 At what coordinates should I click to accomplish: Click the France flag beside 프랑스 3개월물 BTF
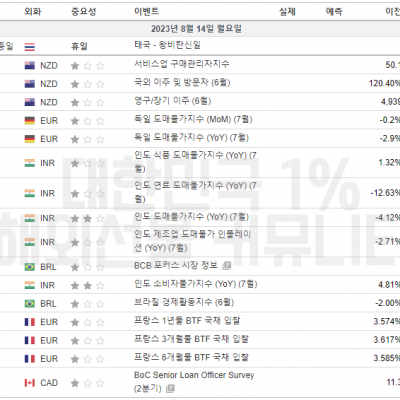coord(30,340)
